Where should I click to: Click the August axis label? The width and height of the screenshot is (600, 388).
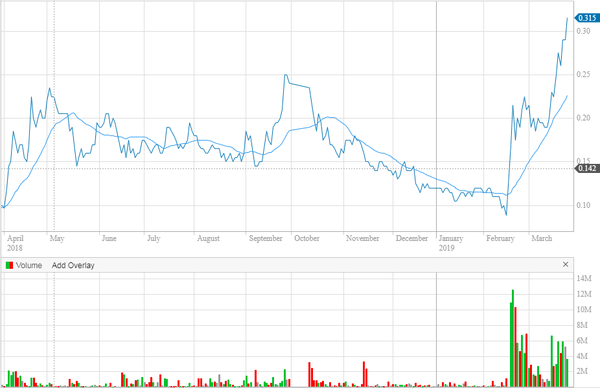(x=209, y=238)
